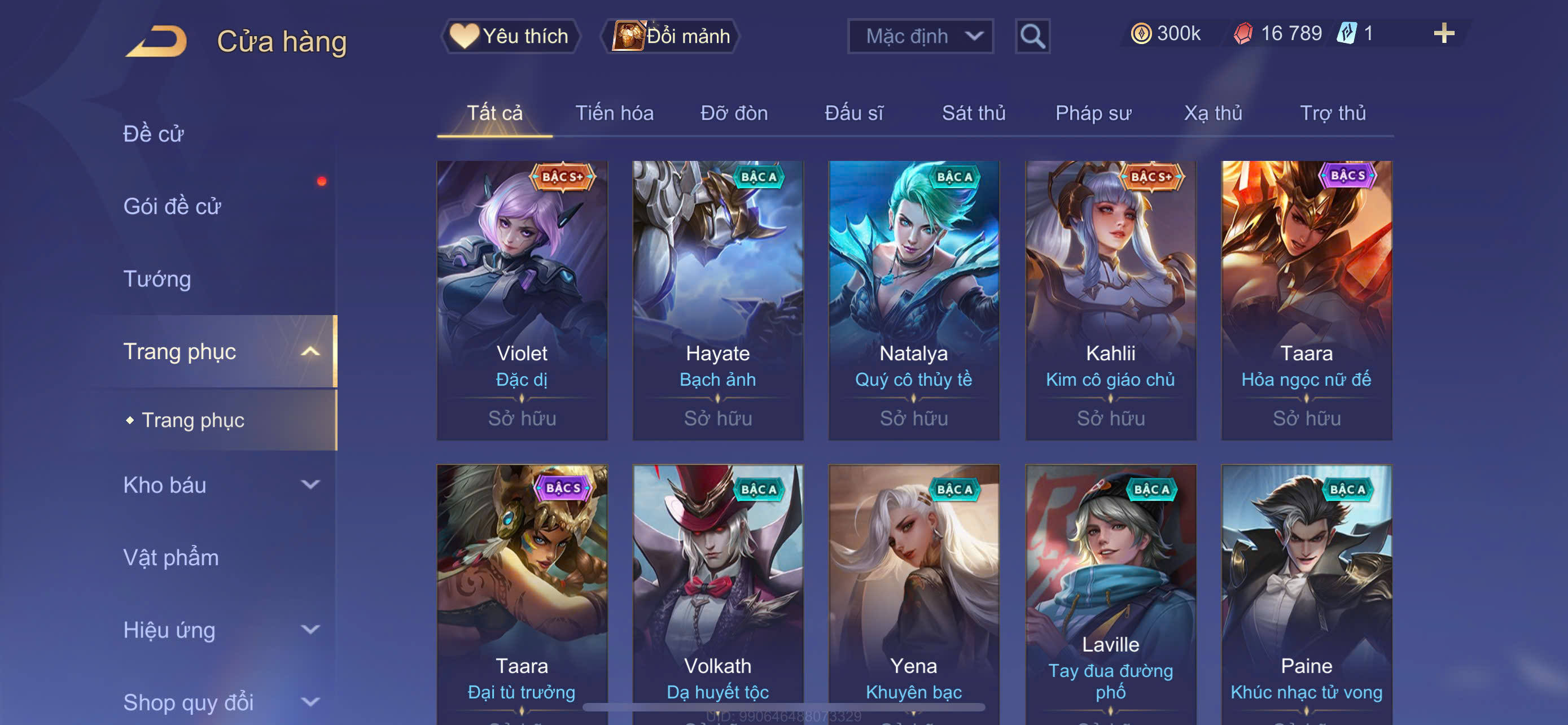Tap the blue ticket voucher icon

(1346, 33)
